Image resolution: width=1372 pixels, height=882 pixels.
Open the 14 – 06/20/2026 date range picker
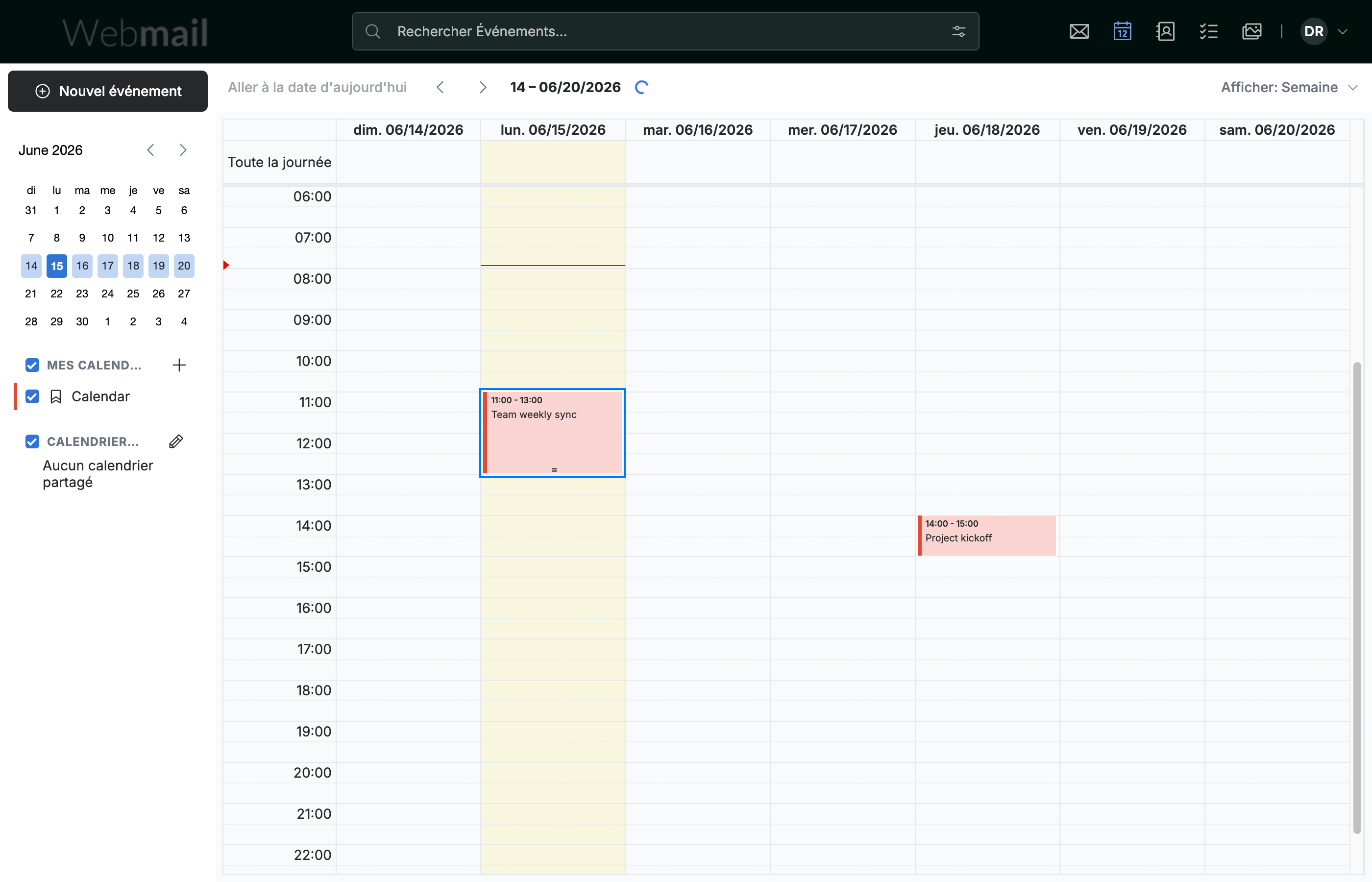pos(565,87)
